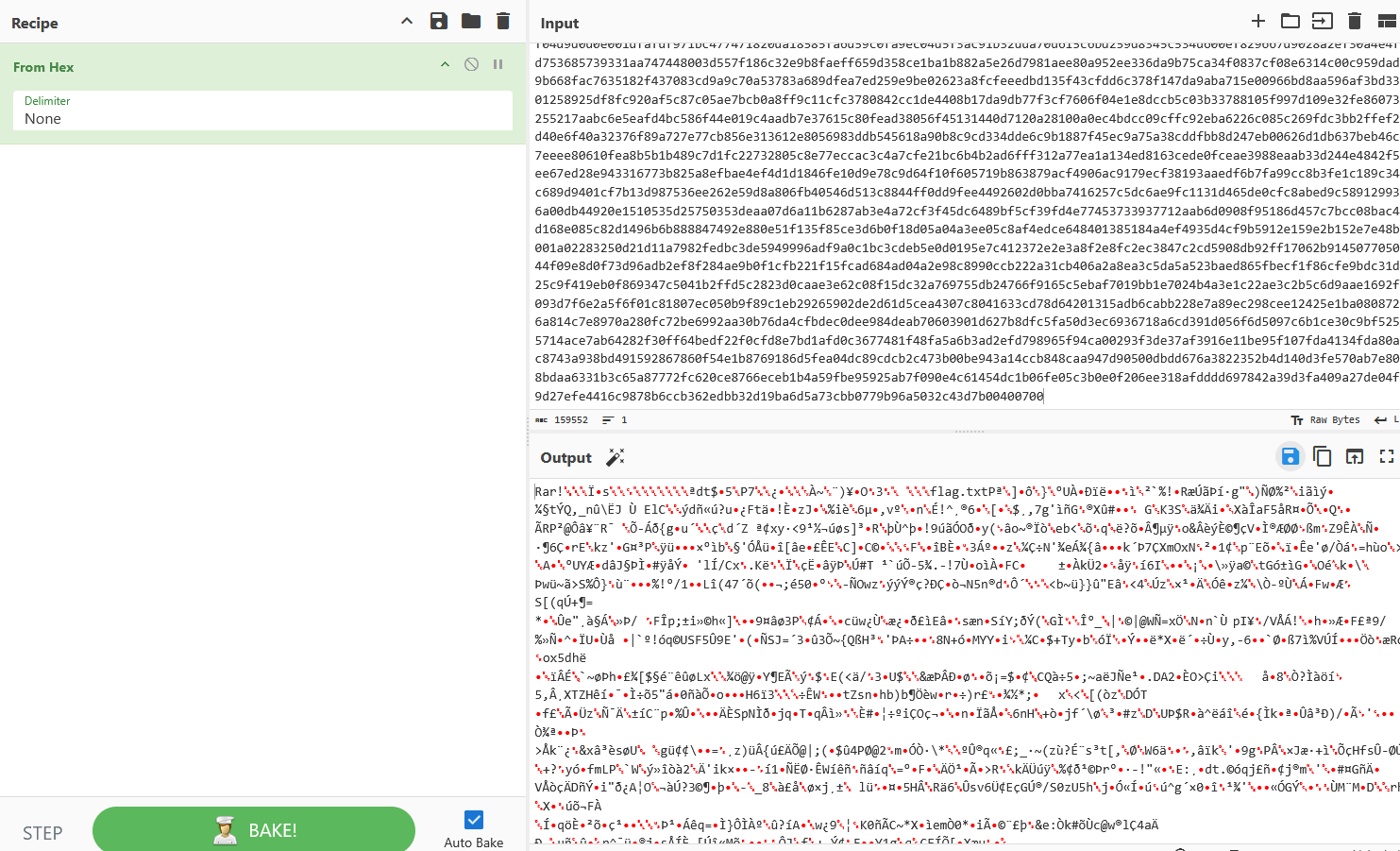Set a breakpoint on From Hex
The width and height of the screenshot is (1400, 851).
(x=498, y=64)
